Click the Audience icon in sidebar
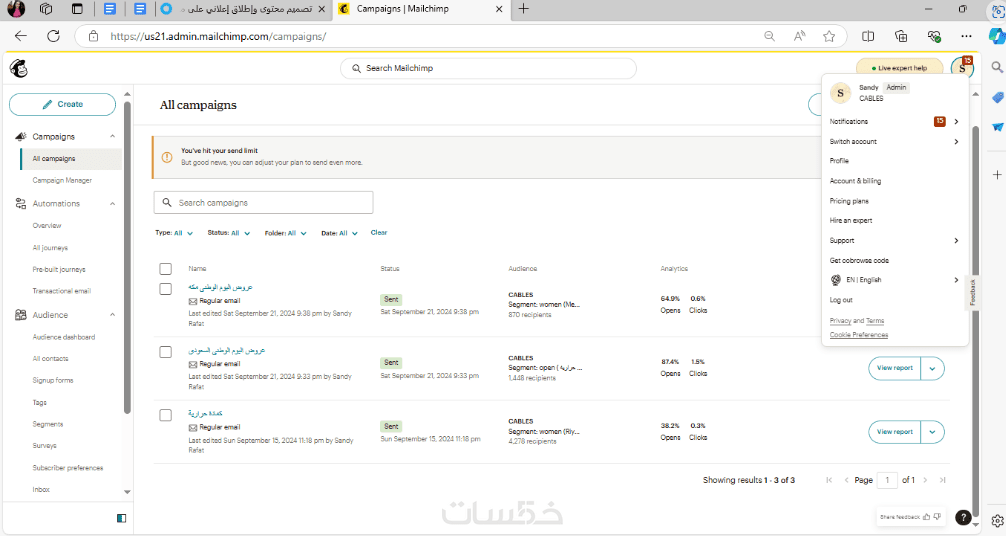Viewport: 1006px width, 536px height. 21,315
